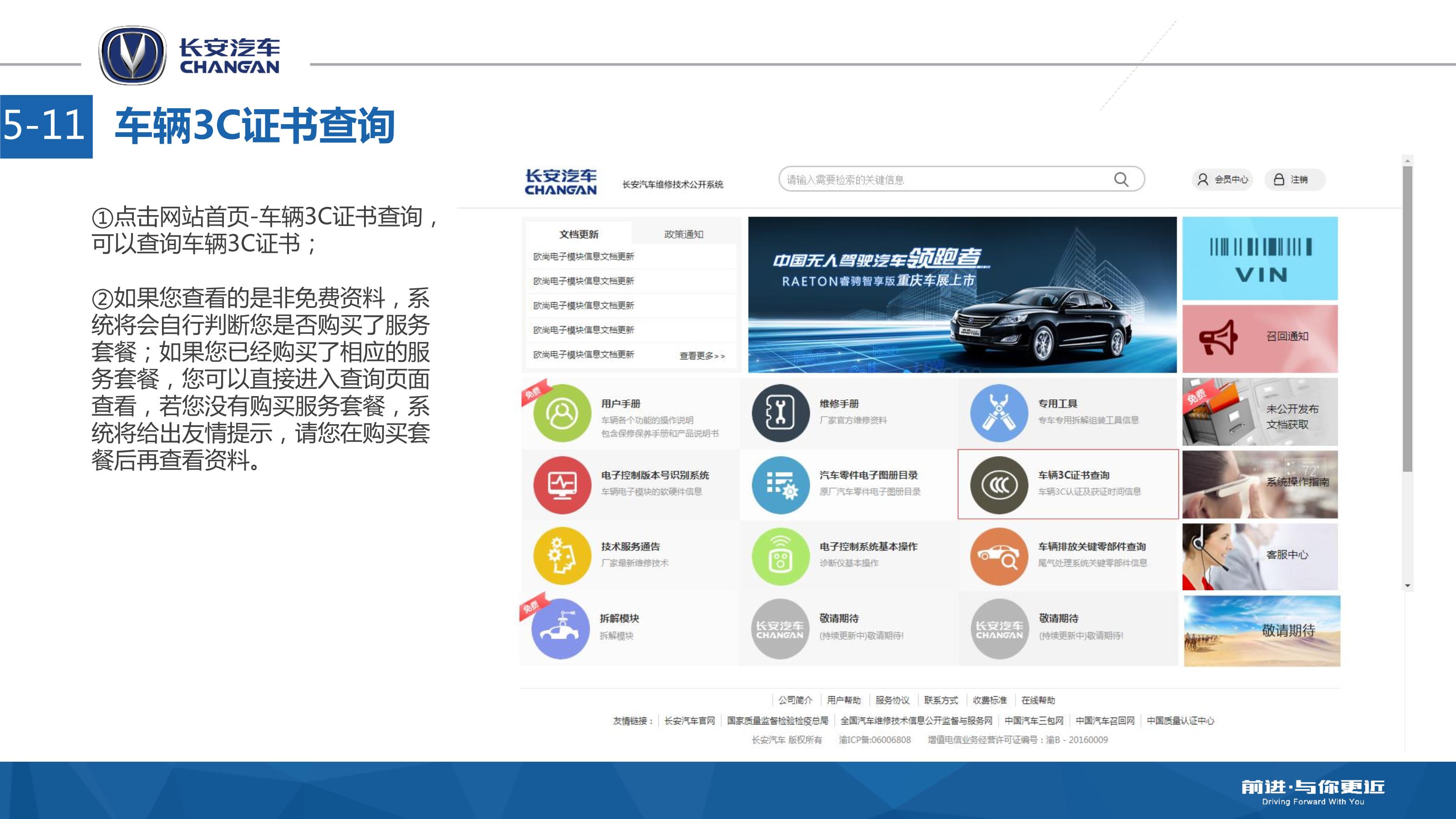Click the 专用工具 blue pliers icon
This screenshot has width=1456, height=819.
click(998, 413)
